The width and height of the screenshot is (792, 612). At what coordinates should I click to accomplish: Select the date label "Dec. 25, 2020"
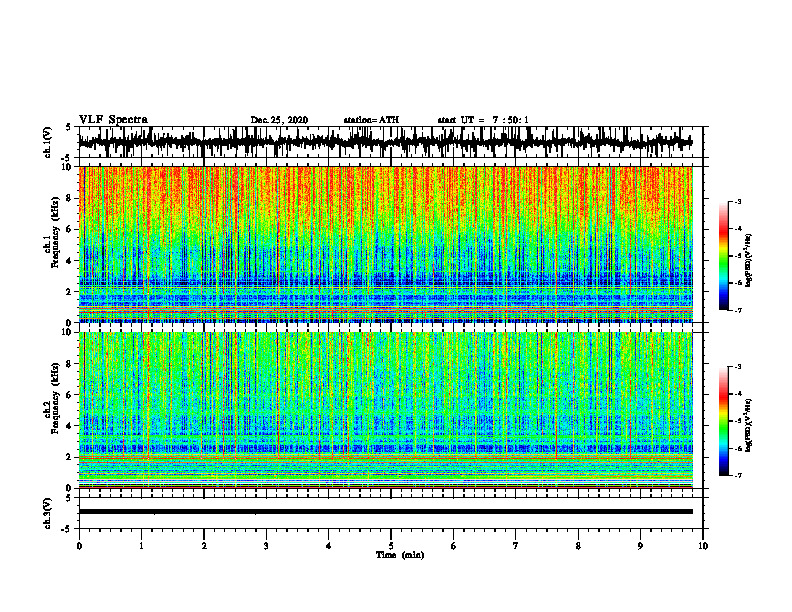[x=279, y=120]
